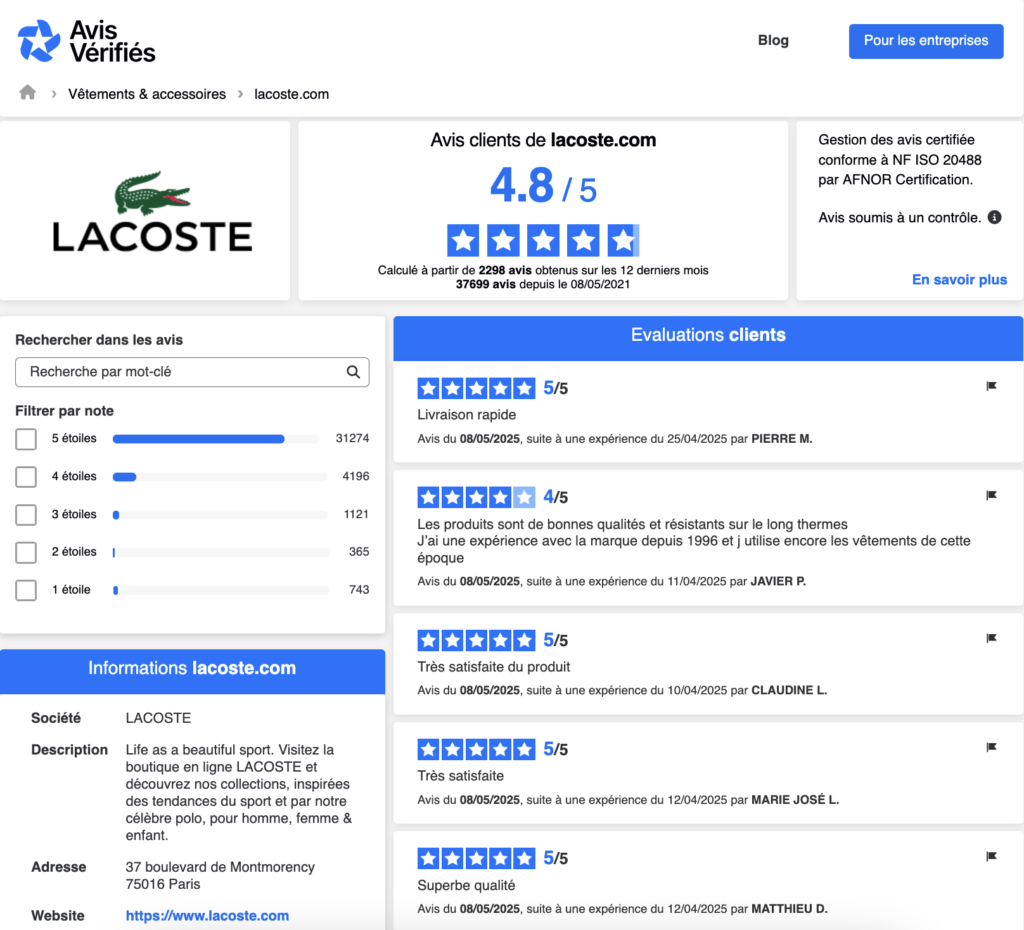Open the Blog page
The image size is (1024, 930).
coord(773,40)
